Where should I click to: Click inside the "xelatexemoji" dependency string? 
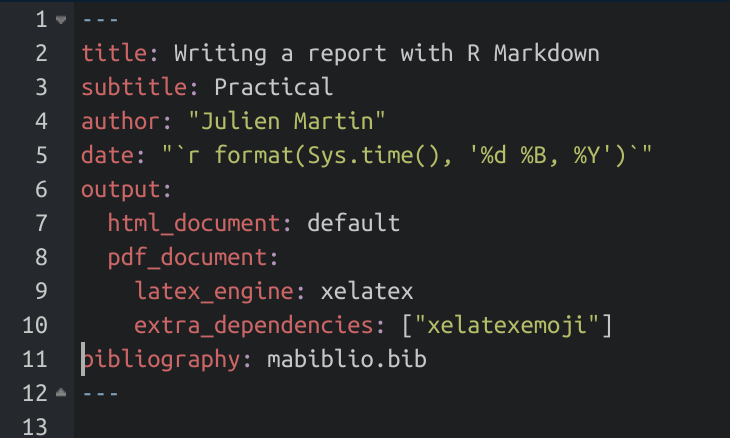coord(514,326)
